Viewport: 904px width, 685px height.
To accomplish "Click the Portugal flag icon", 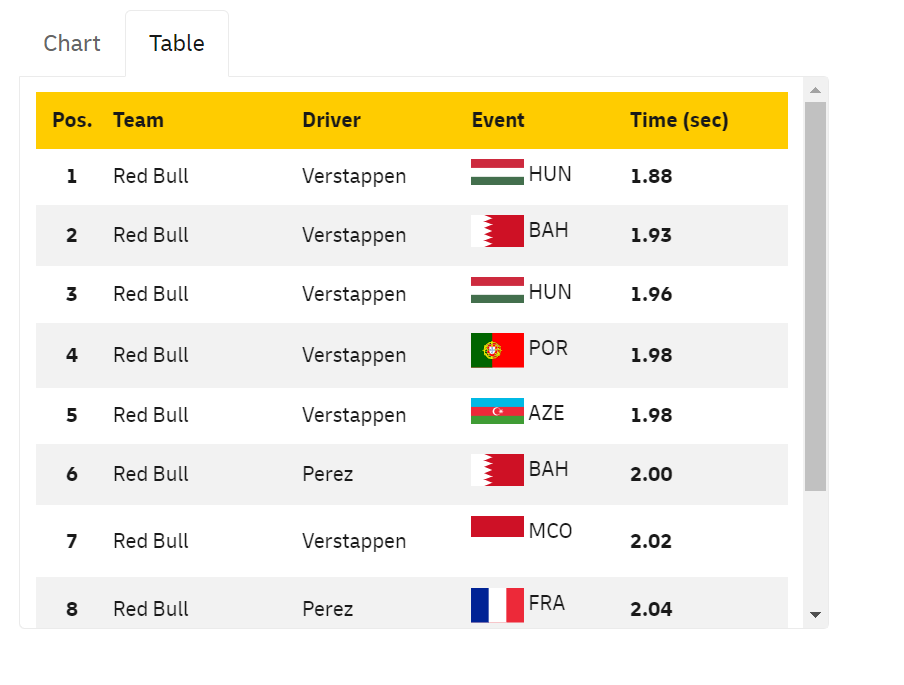I will click(497, 350).
